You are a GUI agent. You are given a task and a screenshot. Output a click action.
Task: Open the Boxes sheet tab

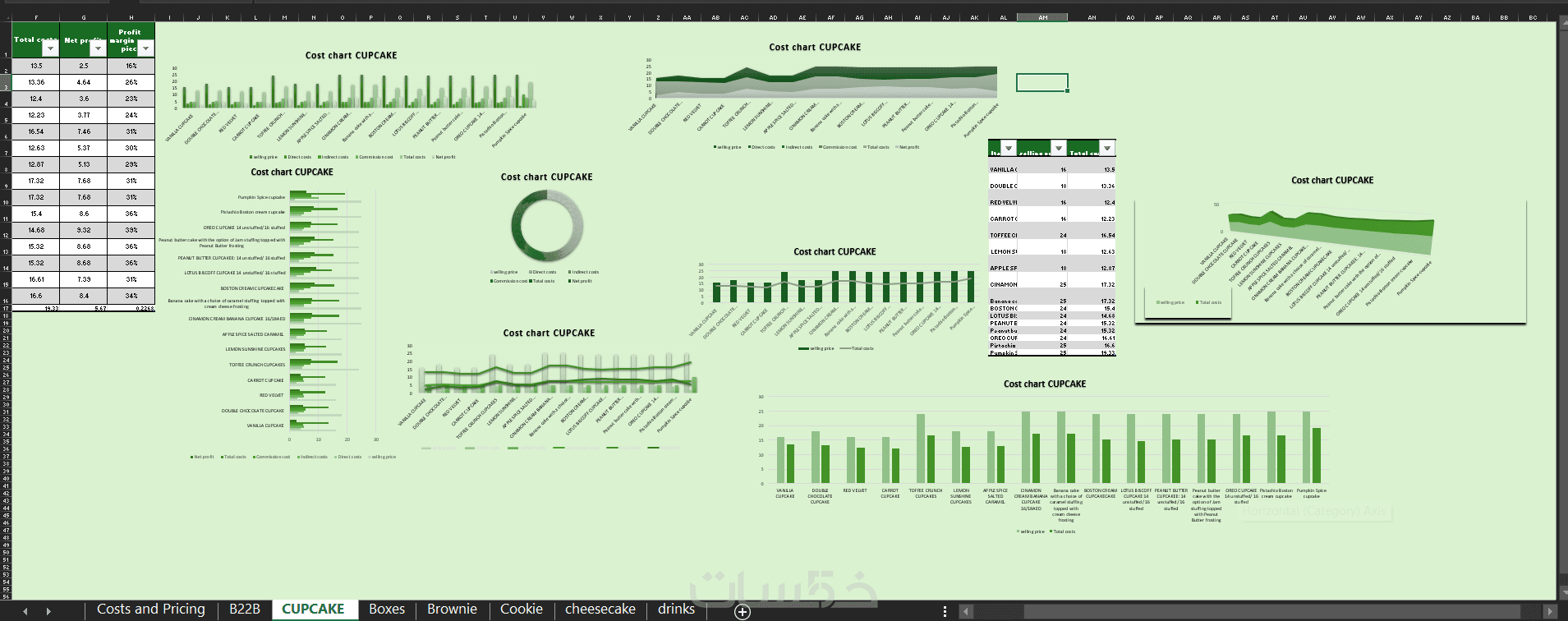tap(387, 609)
